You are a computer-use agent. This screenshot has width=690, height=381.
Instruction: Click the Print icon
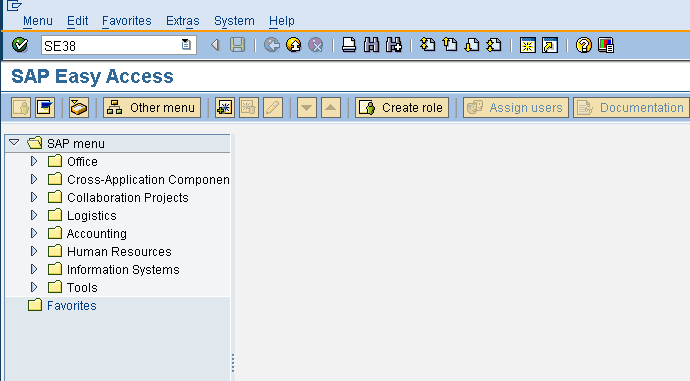tap(349, 45)
